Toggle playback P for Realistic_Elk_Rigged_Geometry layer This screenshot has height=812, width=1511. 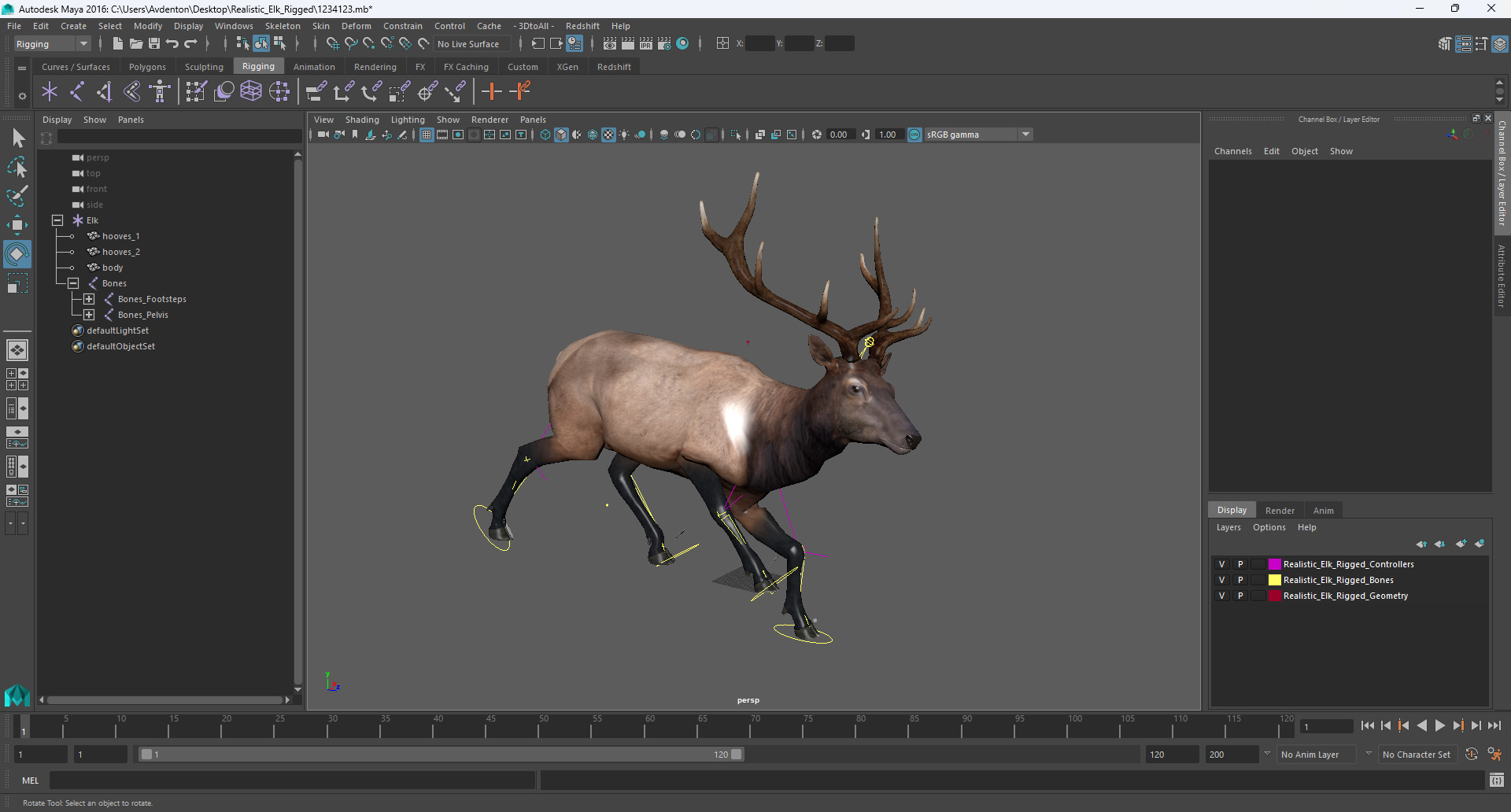[x=1240, y=596]
